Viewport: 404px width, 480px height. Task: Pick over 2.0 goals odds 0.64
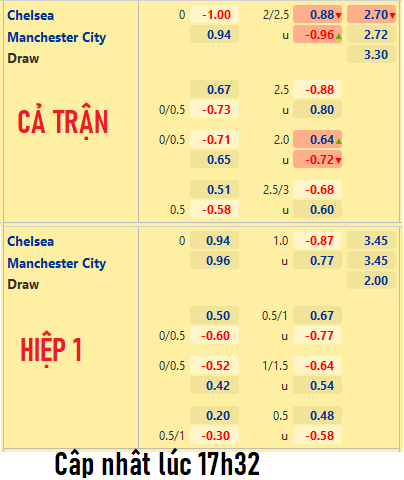coord(317,139)
